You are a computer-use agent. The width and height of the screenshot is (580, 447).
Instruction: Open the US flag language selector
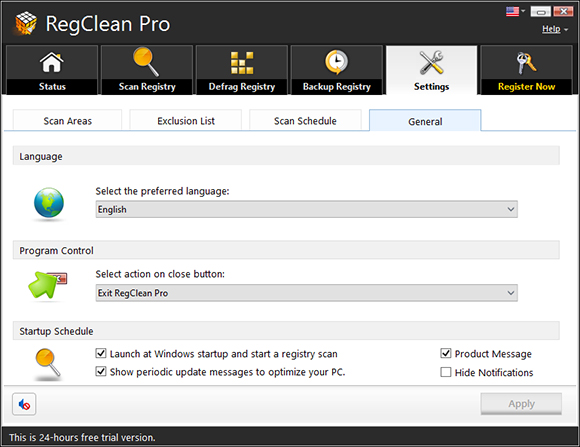[515, 11]
